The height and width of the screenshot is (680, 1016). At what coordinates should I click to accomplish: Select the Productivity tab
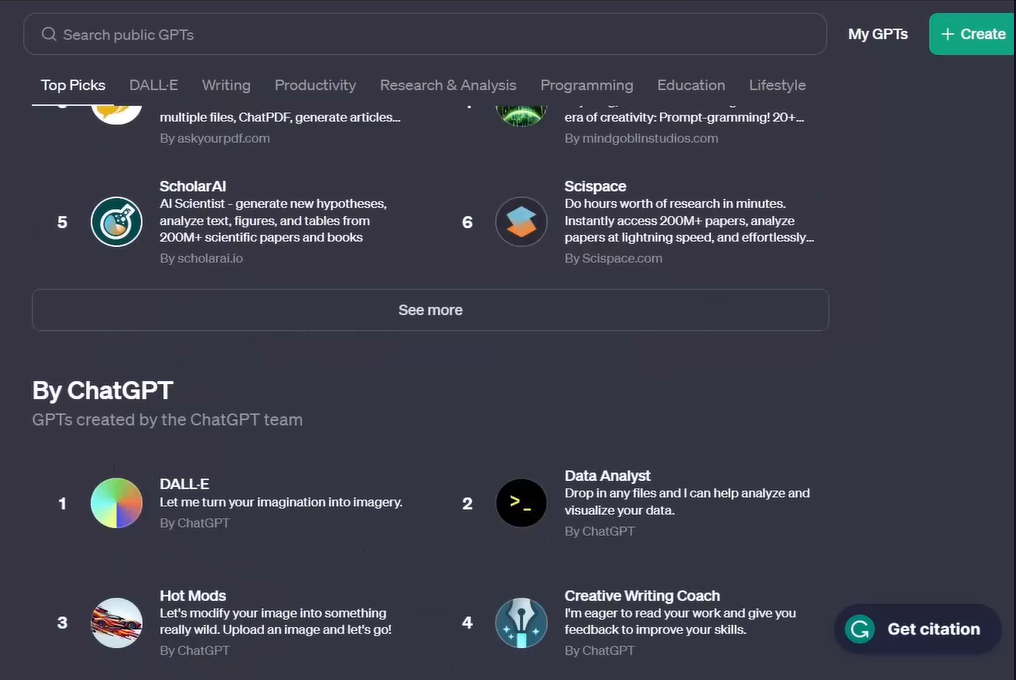click(316, 85)
